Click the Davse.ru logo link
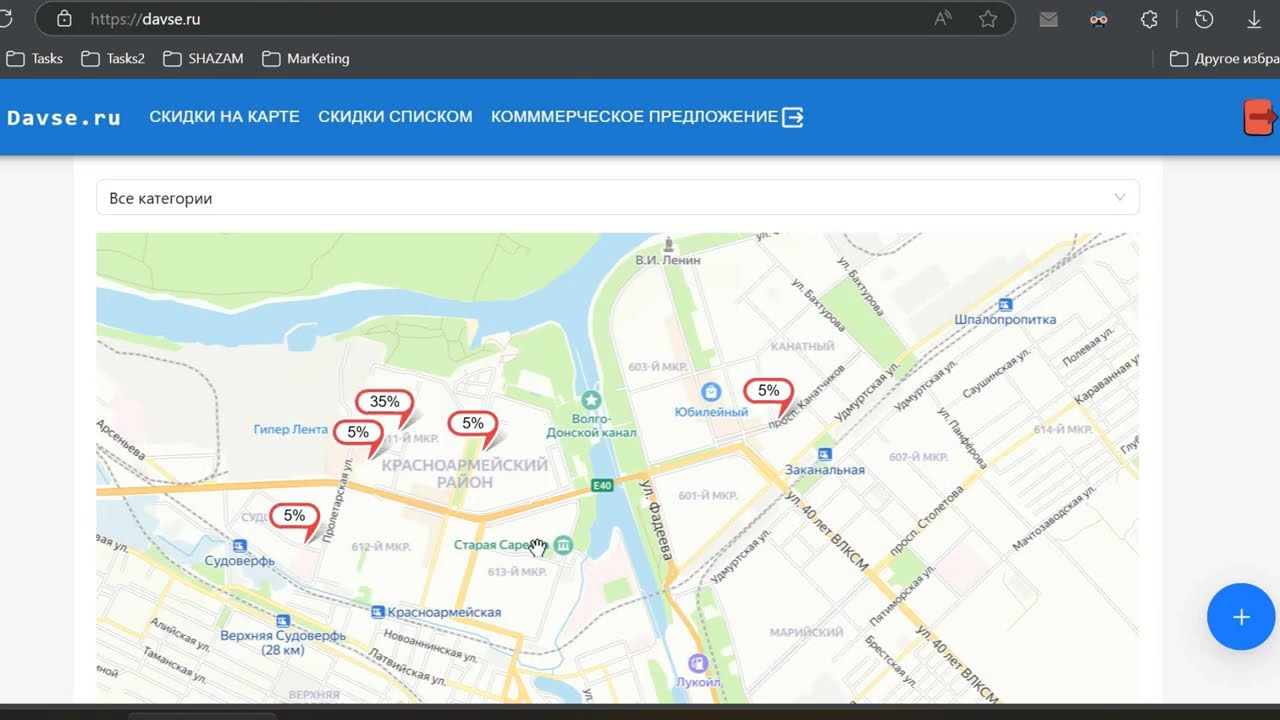This screenshot has width=1280, height=720. [64, 118]
